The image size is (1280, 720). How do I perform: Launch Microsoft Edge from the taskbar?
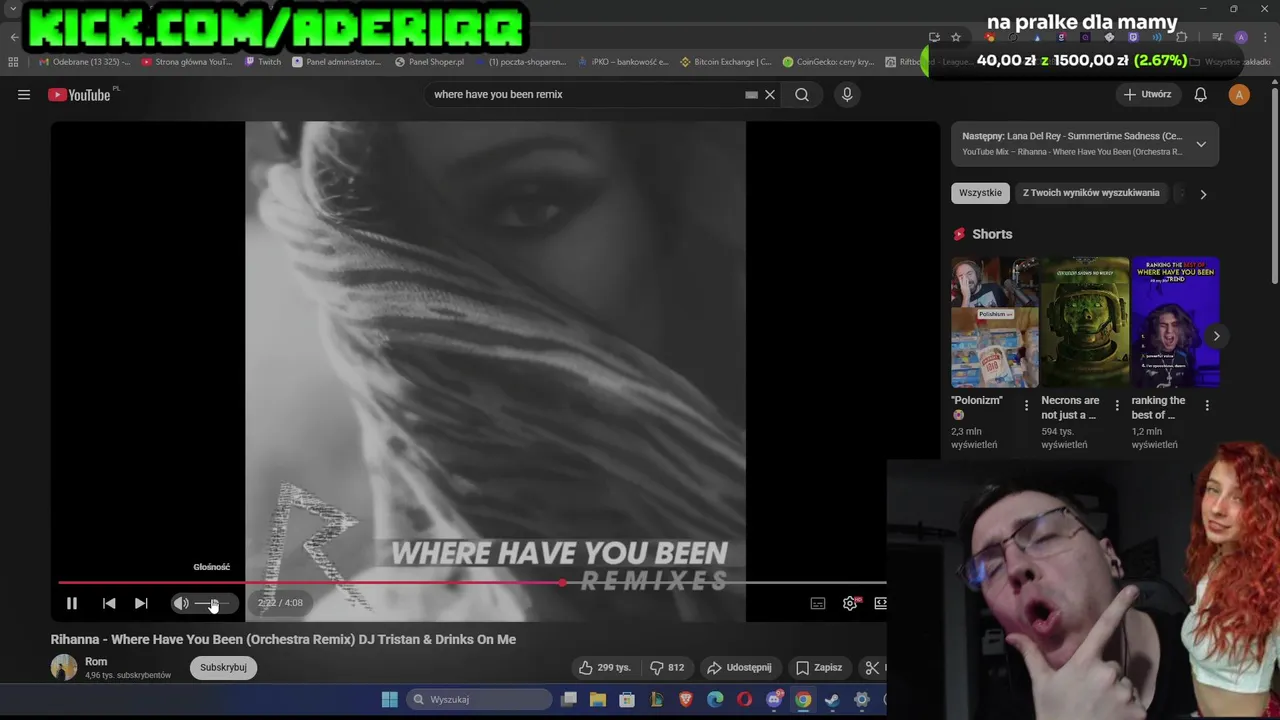pos(715,699)
